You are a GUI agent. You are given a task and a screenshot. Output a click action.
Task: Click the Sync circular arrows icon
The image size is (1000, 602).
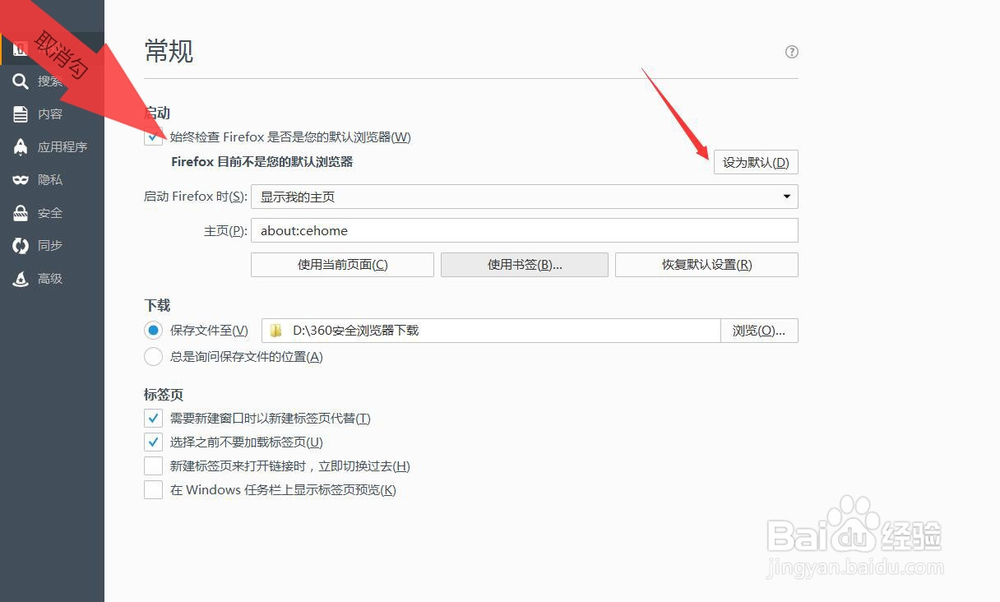tap(20, 246)
